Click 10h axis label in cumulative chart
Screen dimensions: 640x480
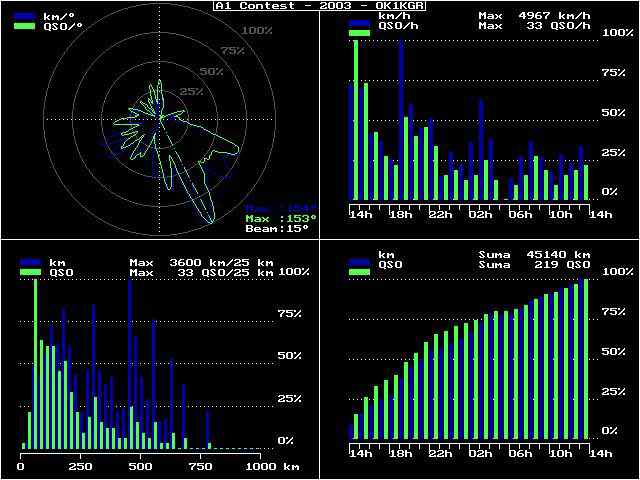point(561,453)
